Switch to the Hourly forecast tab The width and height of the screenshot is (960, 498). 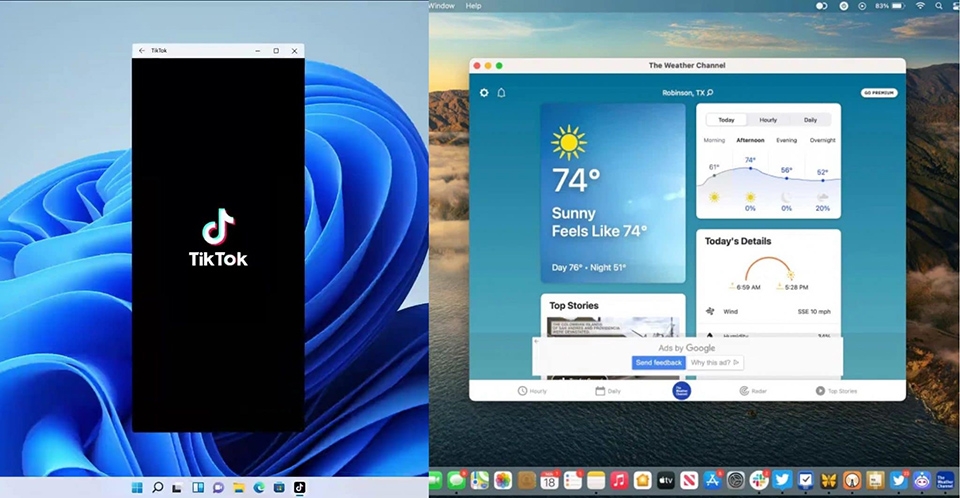click(x=768, y=120)
